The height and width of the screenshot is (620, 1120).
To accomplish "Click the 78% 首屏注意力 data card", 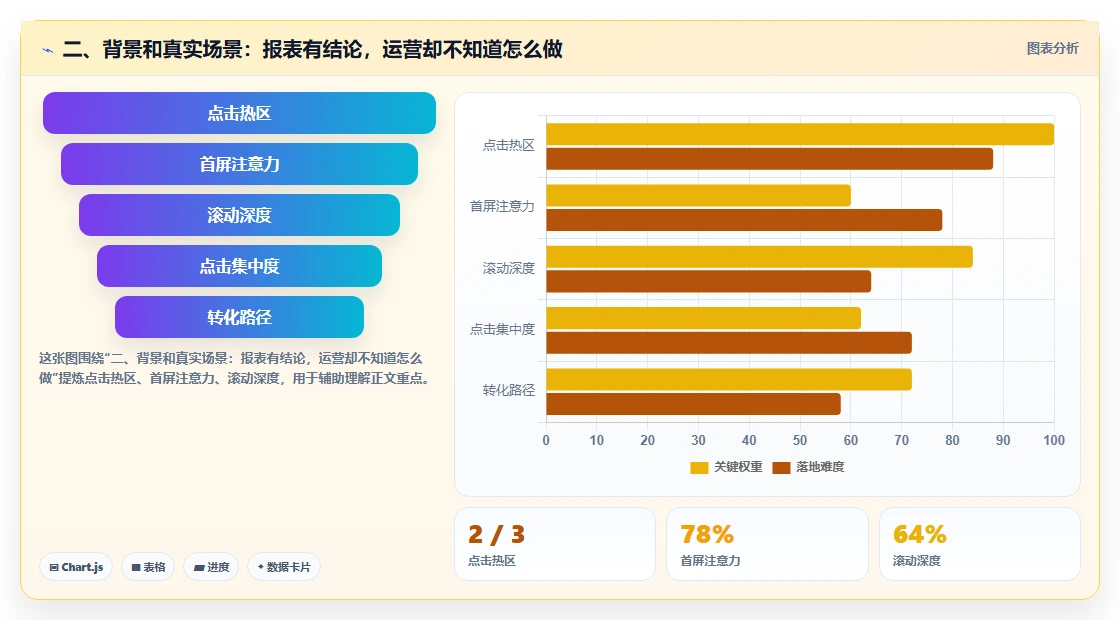I will (767, 544).
